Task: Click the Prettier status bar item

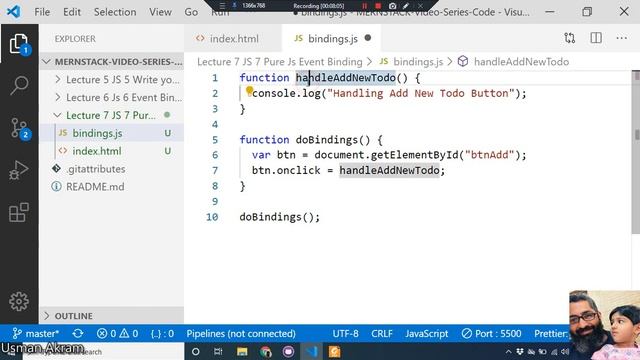Action: (x=551, y=333)
